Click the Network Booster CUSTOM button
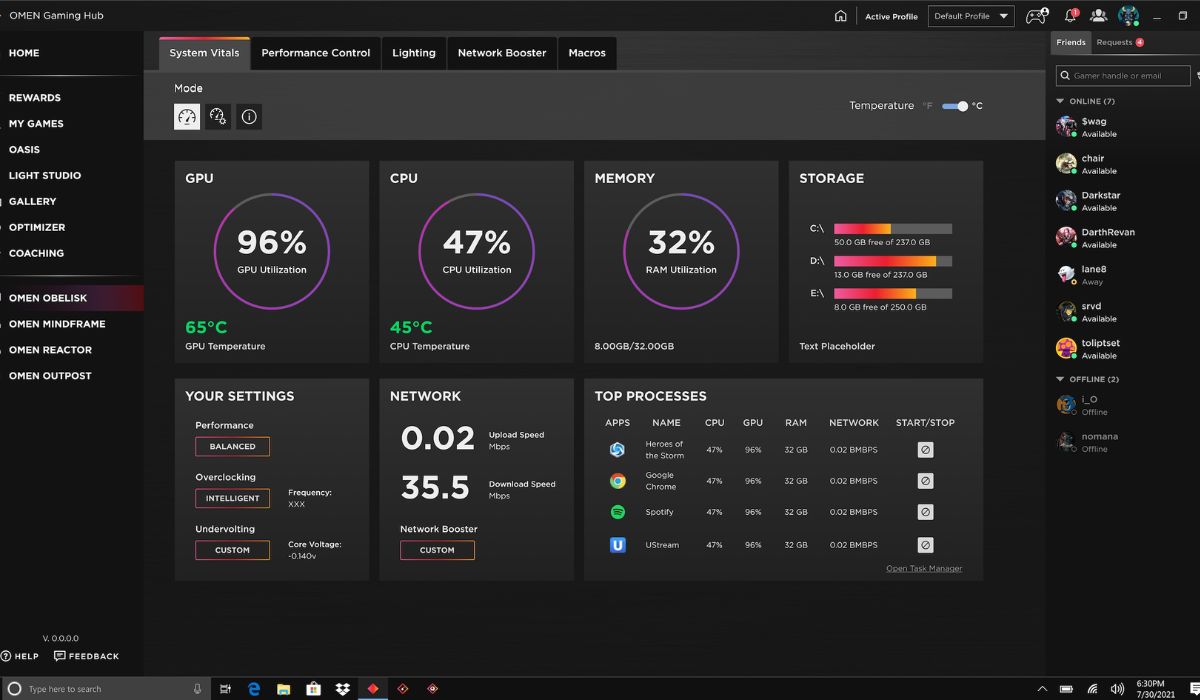1200x700 pixels. (x=437, y=550)
